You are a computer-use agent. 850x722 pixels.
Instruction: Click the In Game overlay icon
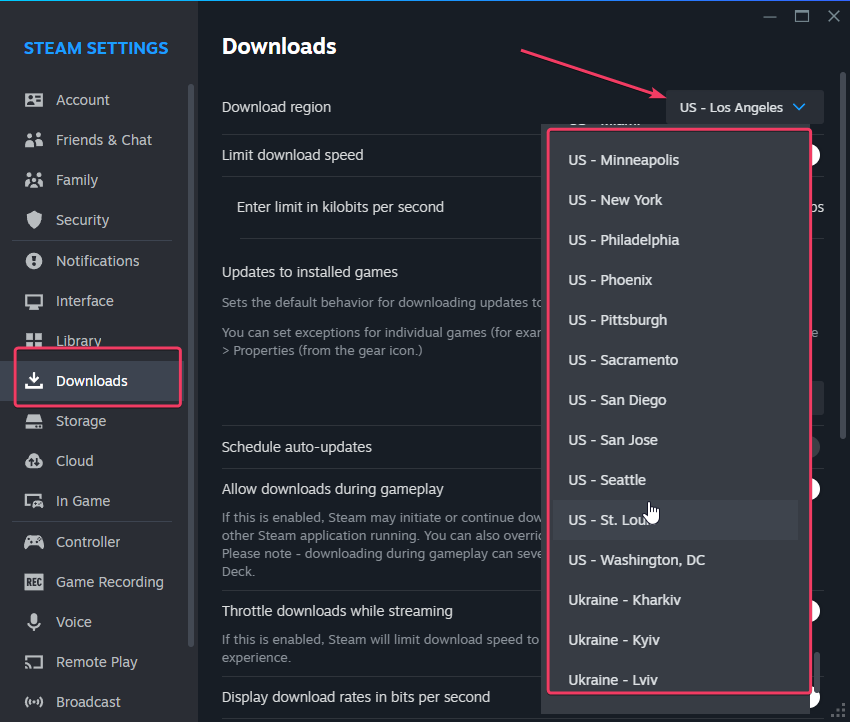(x=34, y=501)
